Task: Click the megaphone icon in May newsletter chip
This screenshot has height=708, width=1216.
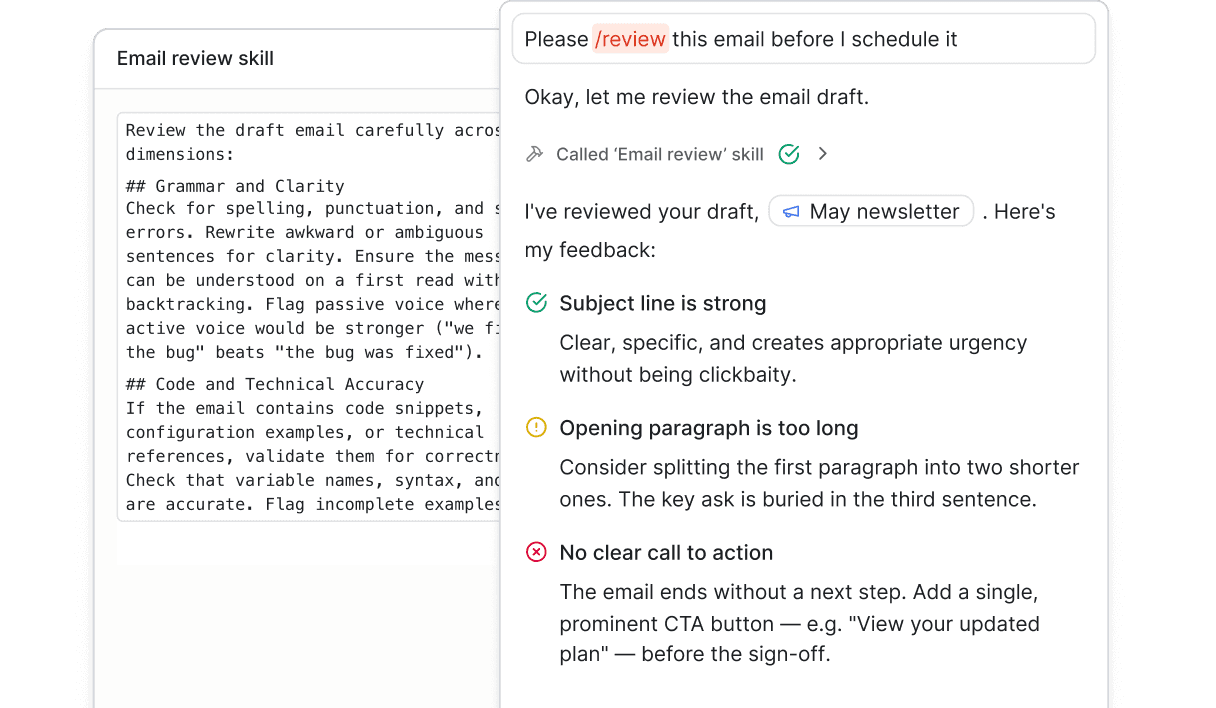Action: coord(791,212)
